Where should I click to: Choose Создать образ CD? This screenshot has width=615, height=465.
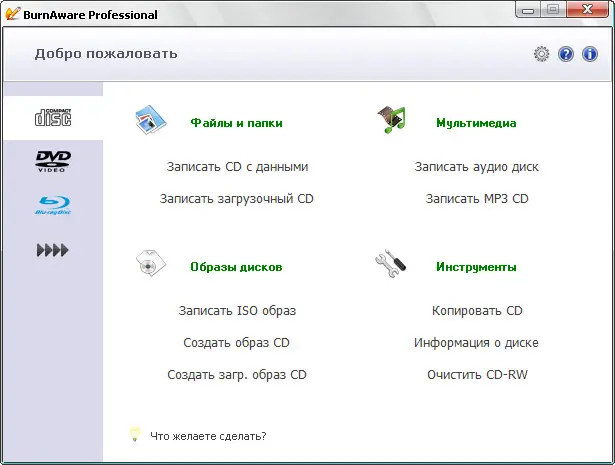pos(237,343)
